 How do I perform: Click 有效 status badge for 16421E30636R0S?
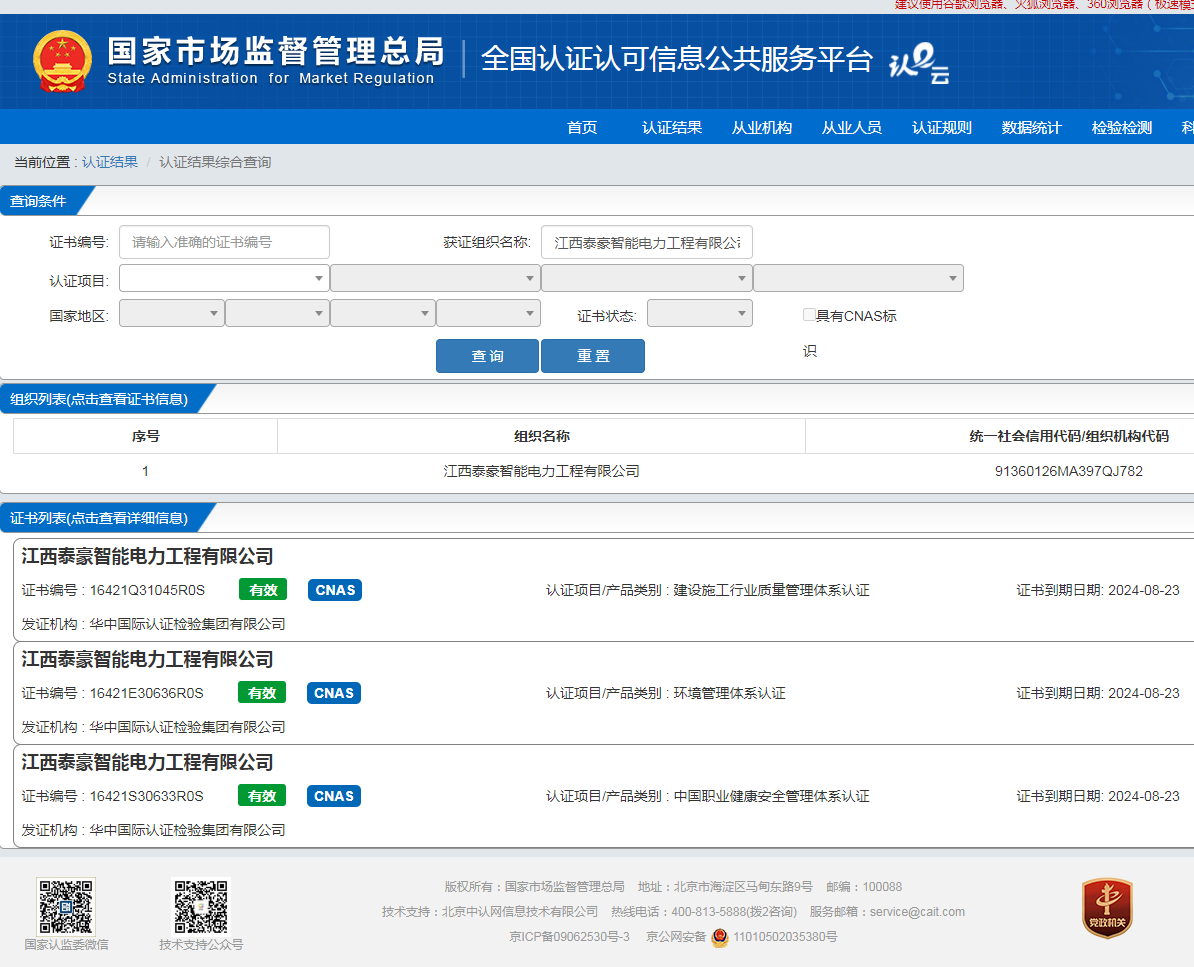tap(262, 693)
